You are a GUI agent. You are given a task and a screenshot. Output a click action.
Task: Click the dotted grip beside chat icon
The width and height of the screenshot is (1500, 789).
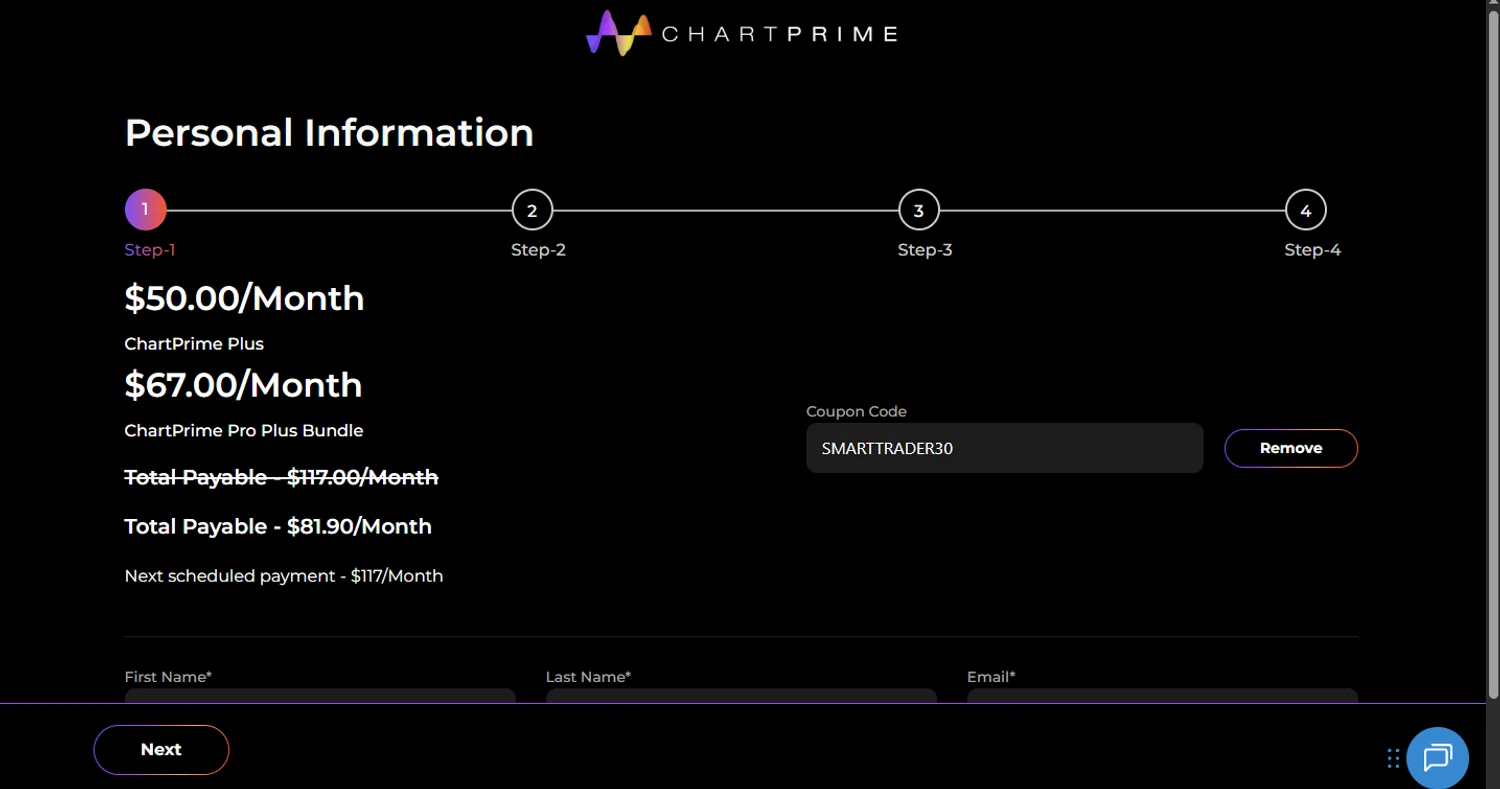1393,758
